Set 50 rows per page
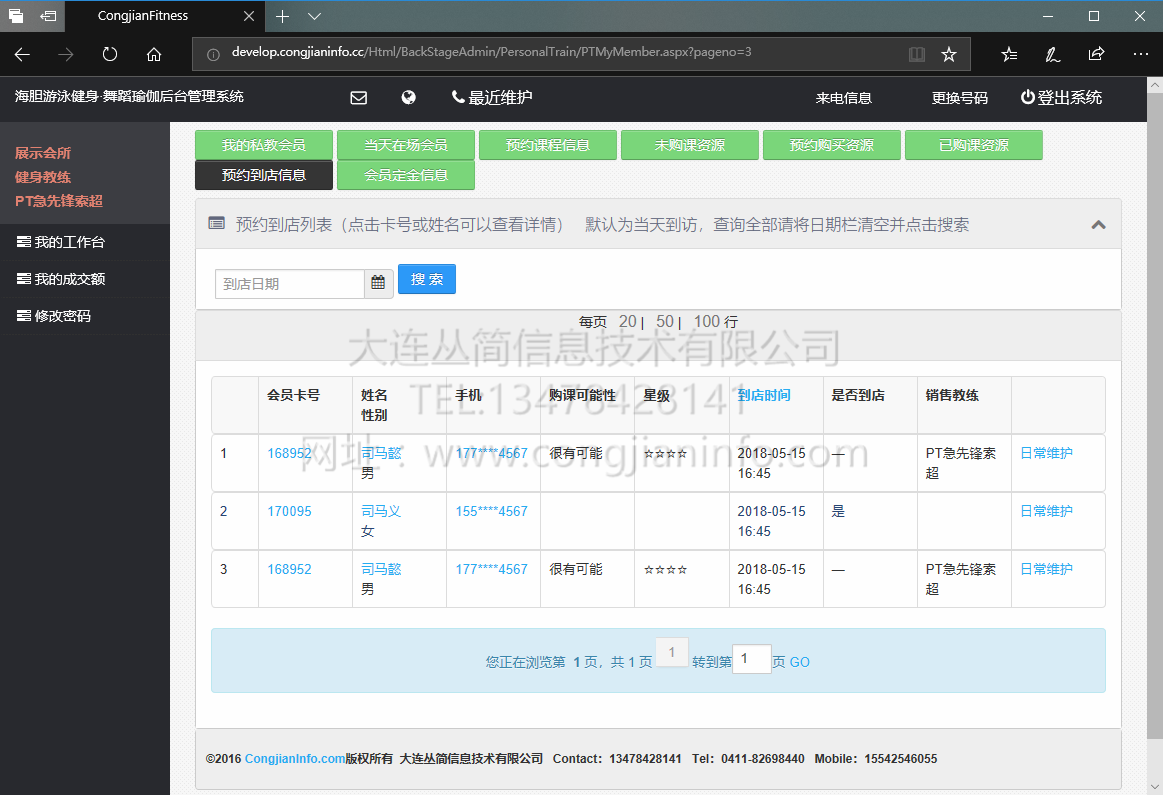 tap(665, 321)
